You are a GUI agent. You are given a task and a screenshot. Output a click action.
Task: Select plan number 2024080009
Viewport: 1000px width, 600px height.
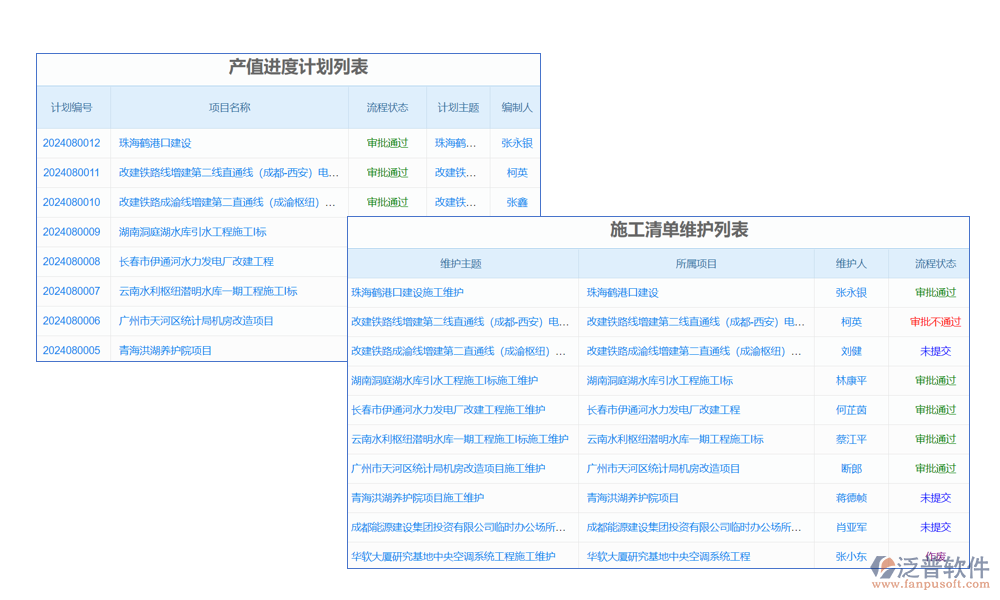pos(71,232)
